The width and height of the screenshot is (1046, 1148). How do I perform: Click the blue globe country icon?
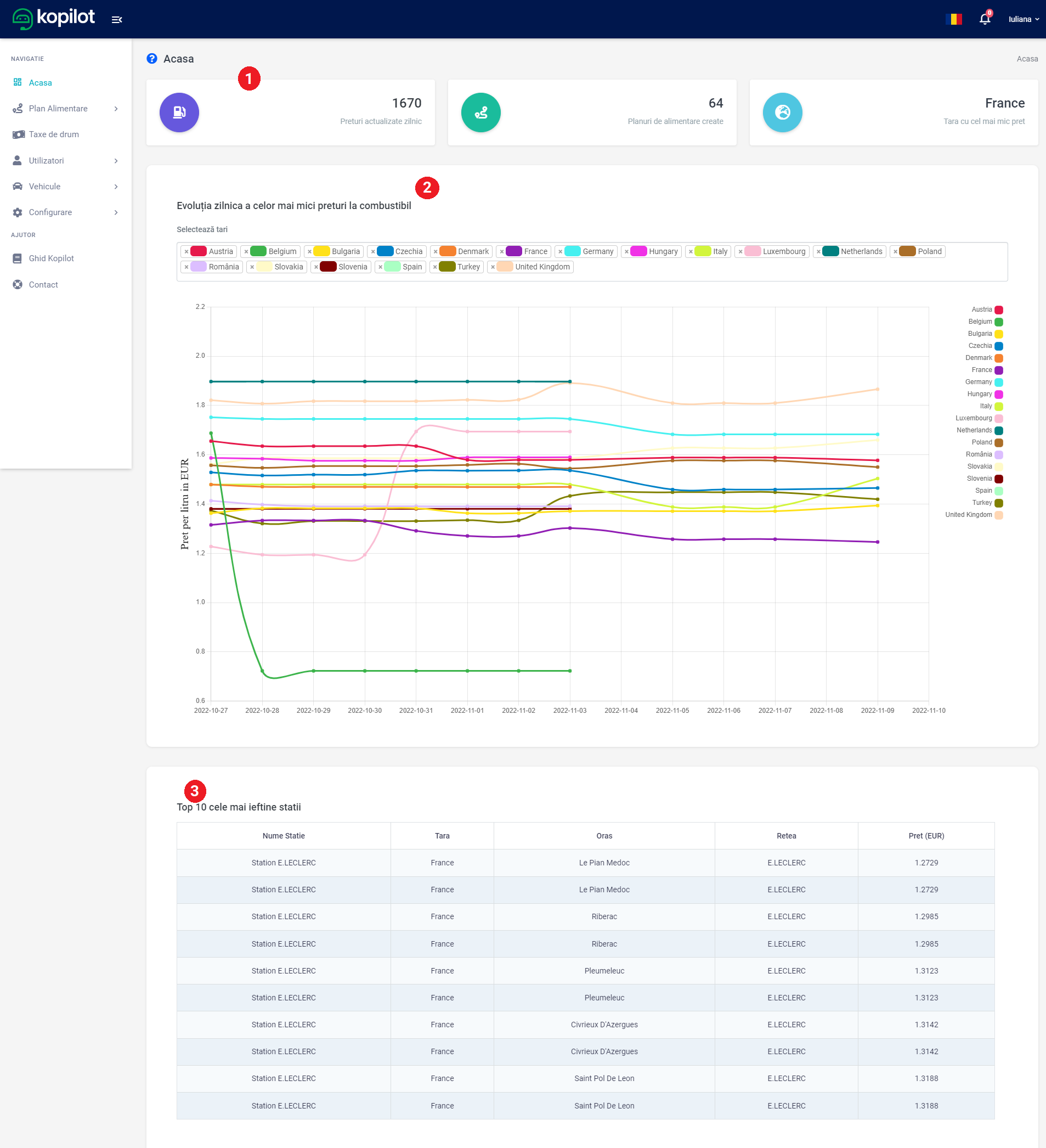tap(782, 112)
